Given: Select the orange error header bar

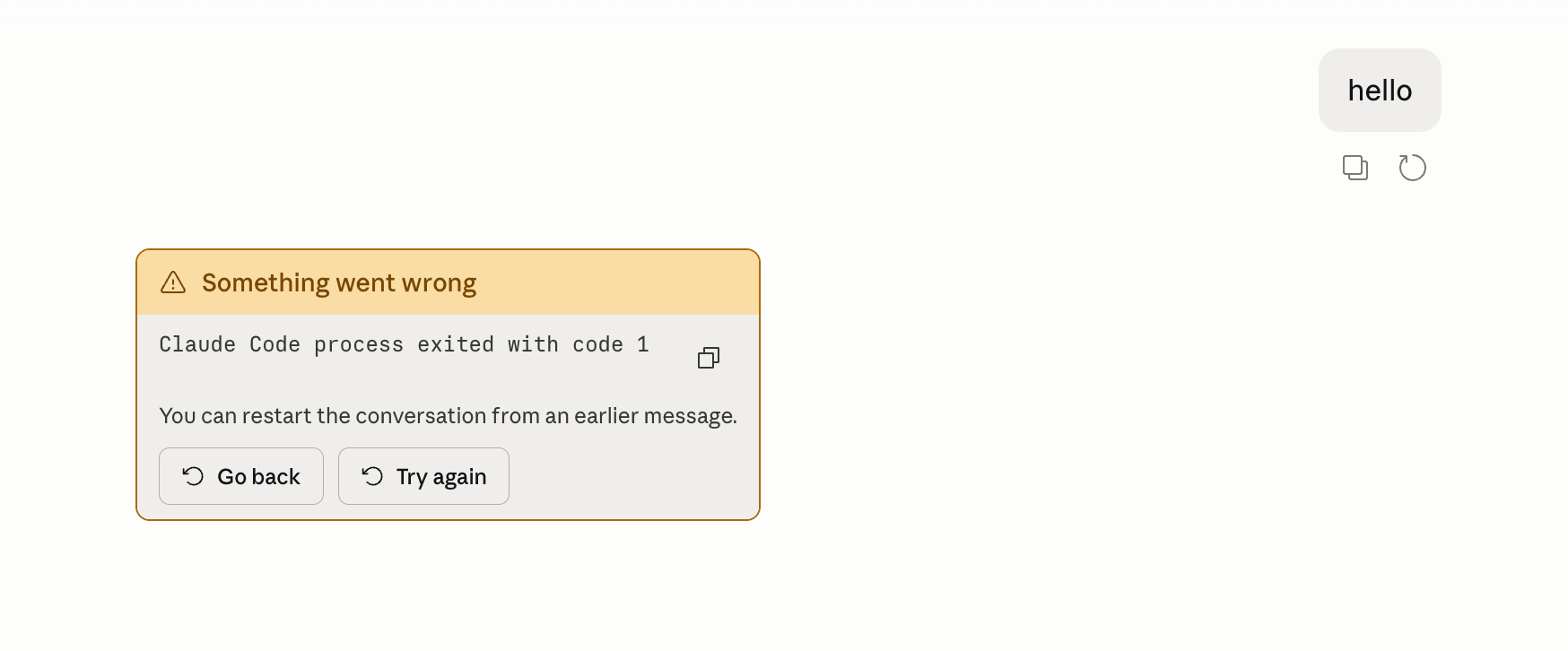Looking at the screenshot, I should tap(448, 282).
